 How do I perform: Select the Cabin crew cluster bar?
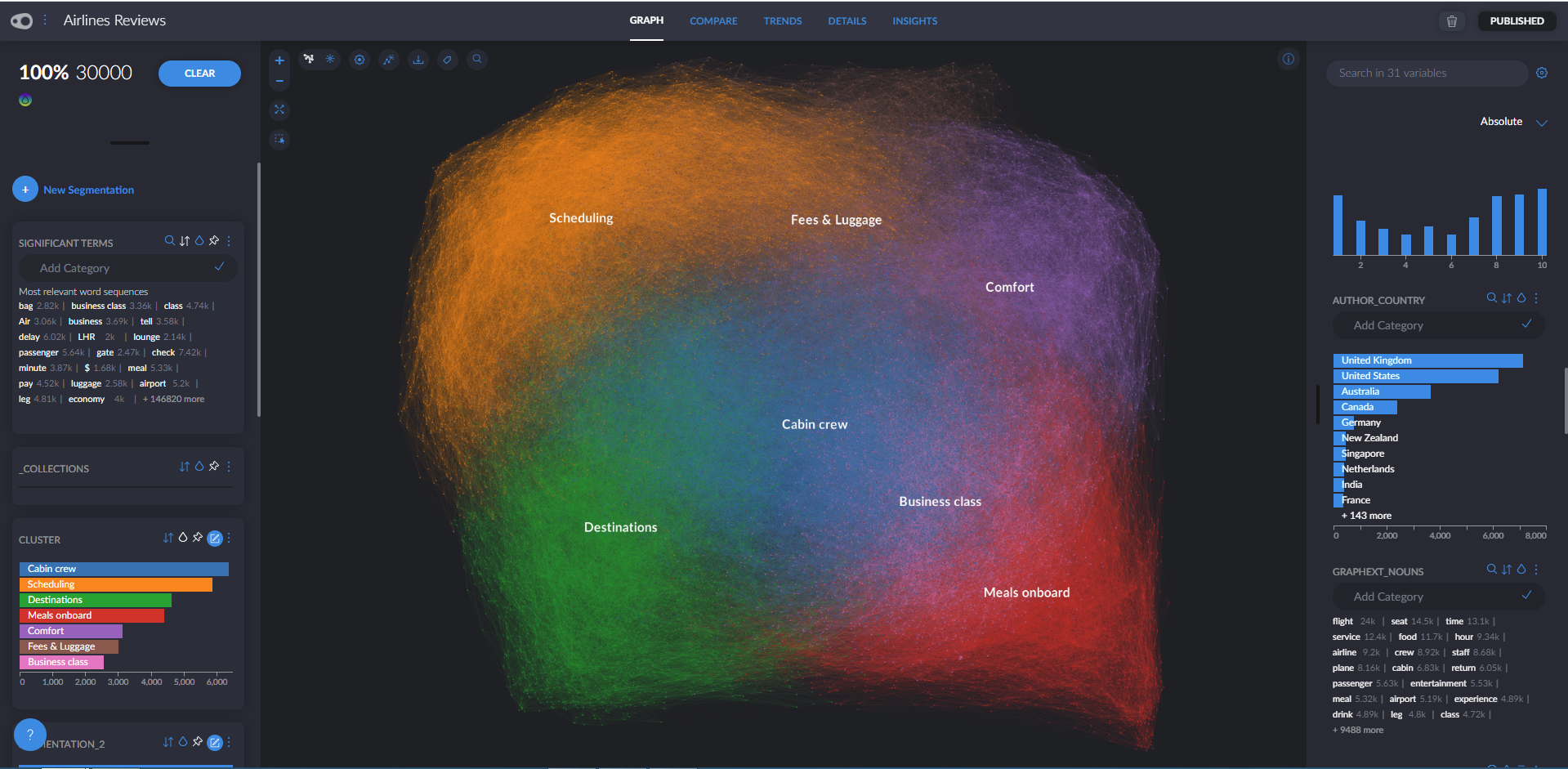point(124,569)
